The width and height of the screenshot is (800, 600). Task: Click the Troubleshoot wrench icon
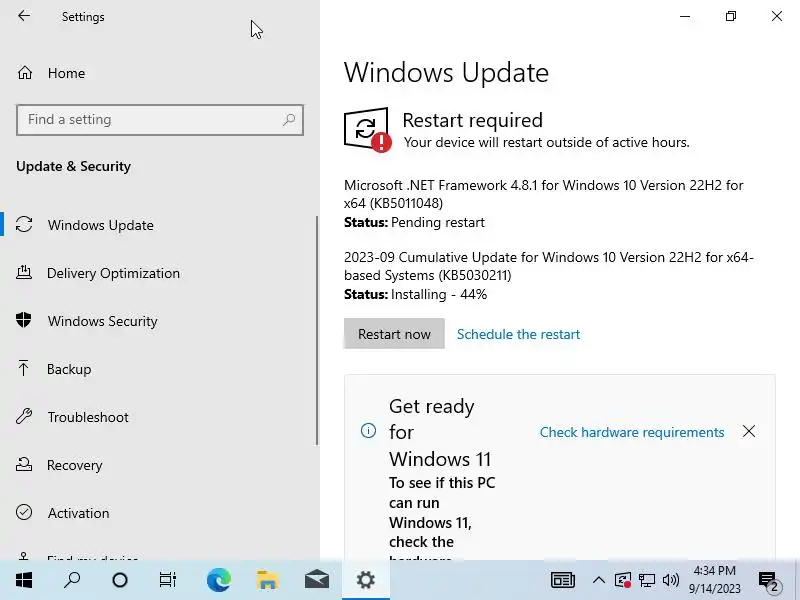(23, 416)
